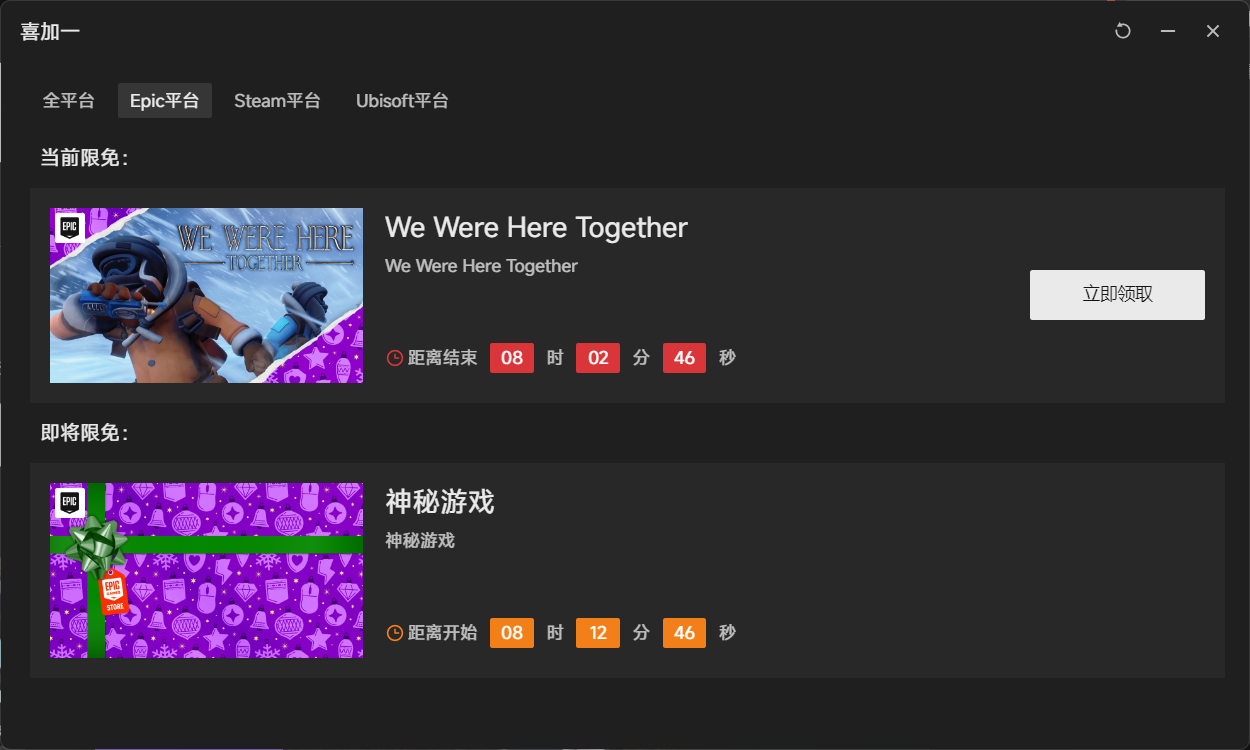
Task: Click Epic logo on mystery game cover
Action: 69,503
